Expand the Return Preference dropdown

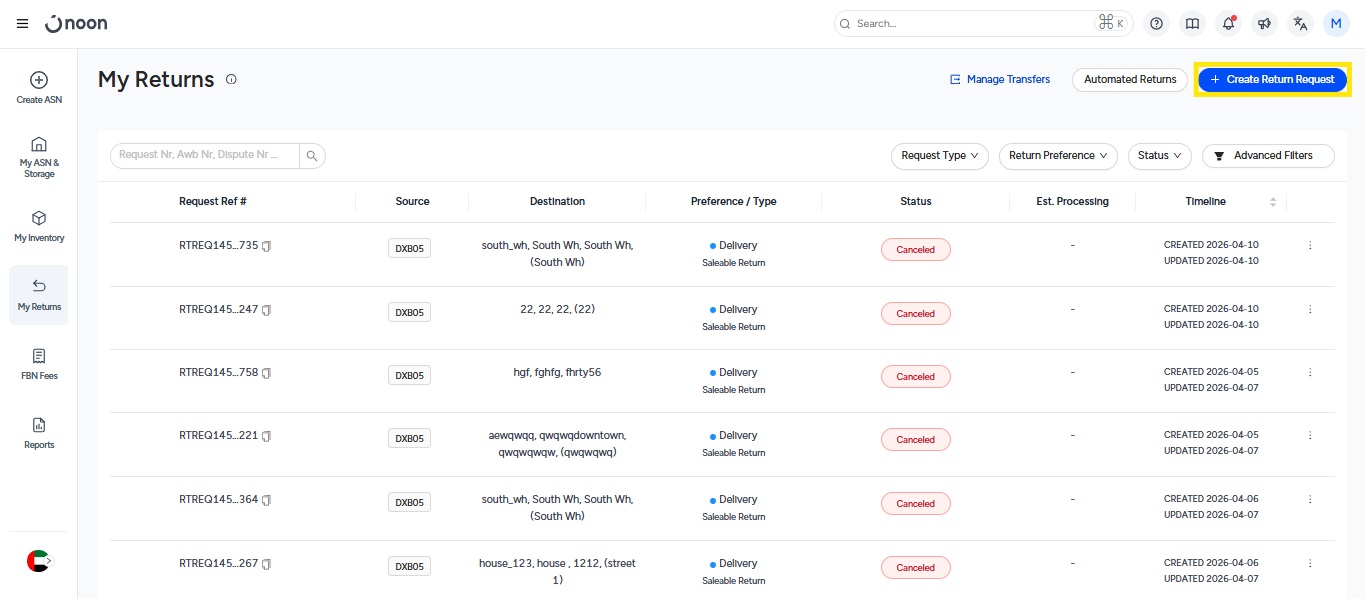(1058, 155)
